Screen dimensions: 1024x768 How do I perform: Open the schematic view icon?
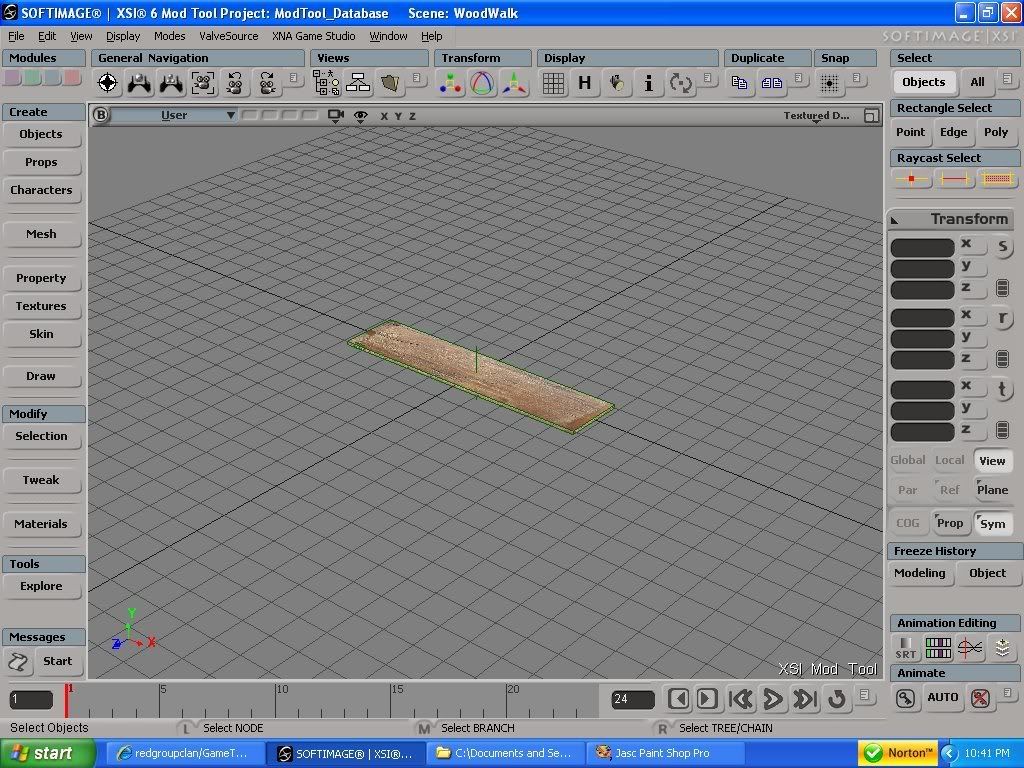click(x=358, y=83)
